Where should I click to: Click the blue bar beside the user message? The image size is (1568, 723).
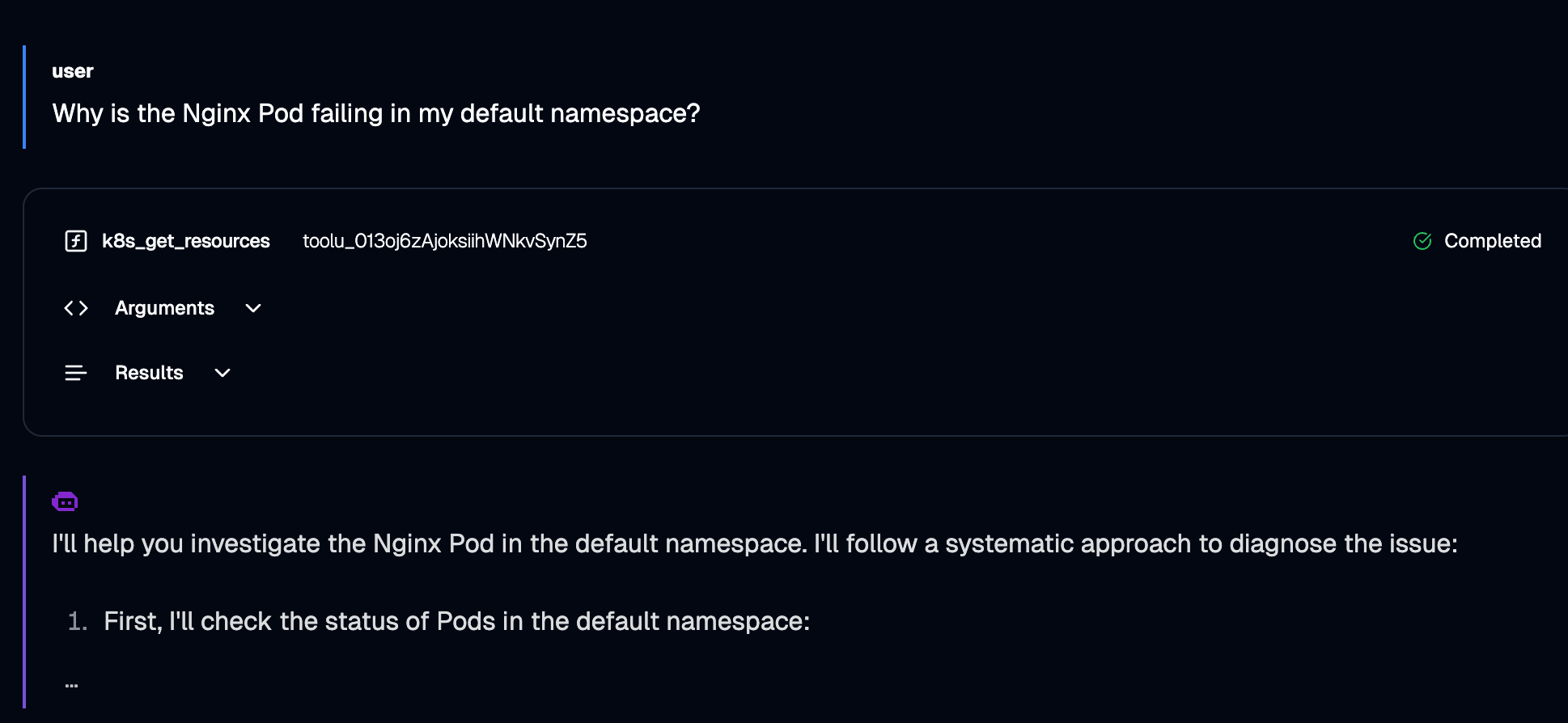click(24, 97)
